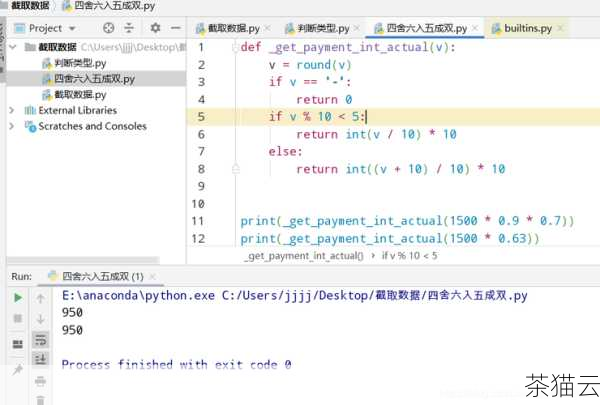The image size is (600, 405).
Task: Click the External Libraries icon
Action: point(30,110)
